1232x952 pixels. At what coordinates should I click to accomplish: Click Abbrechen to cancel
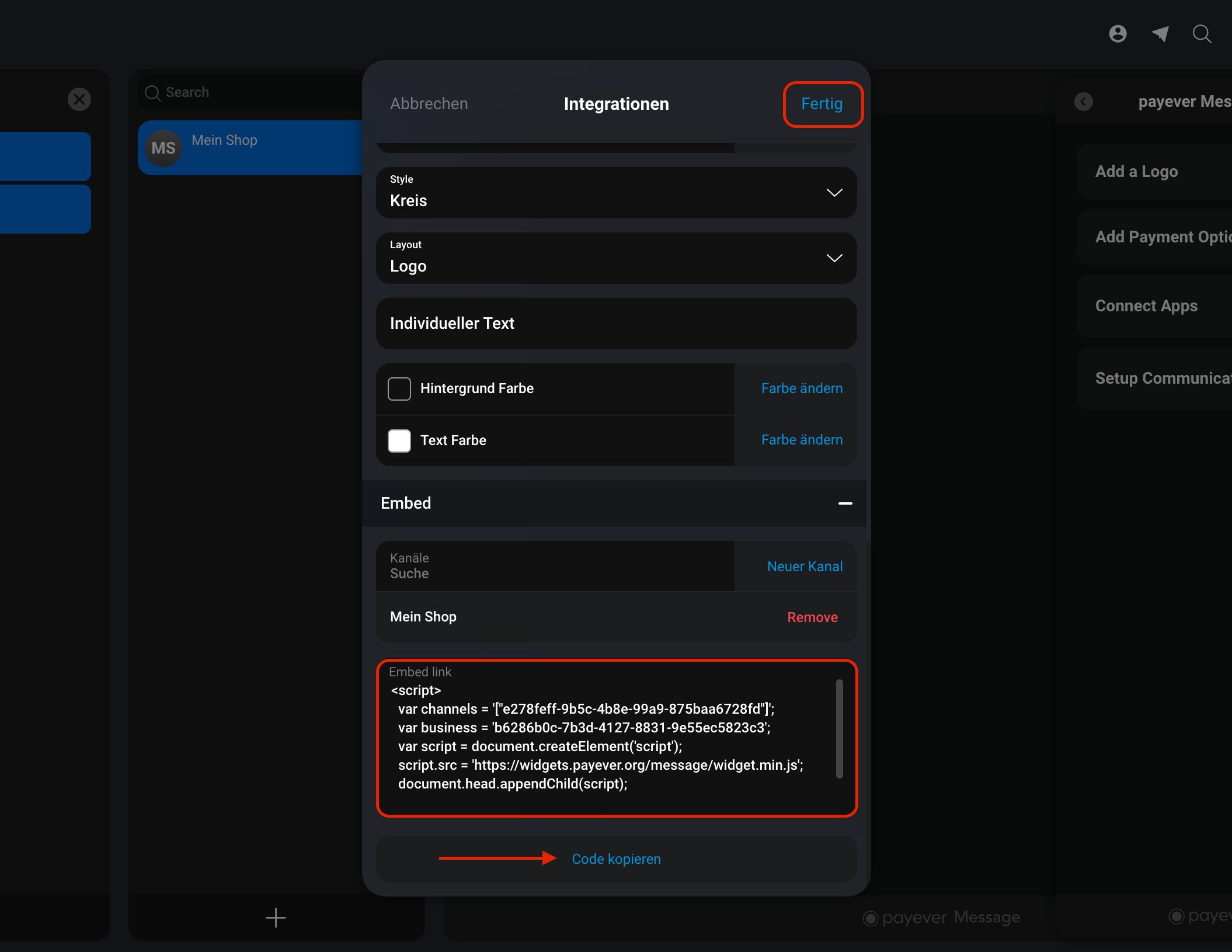click(429, 104)
